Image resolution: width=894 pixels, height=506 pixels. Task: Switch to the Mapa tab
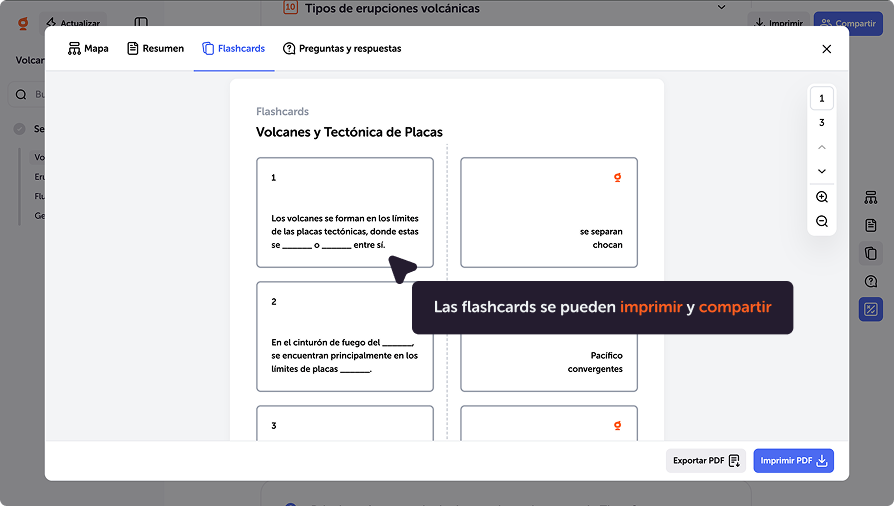point(88,48)
